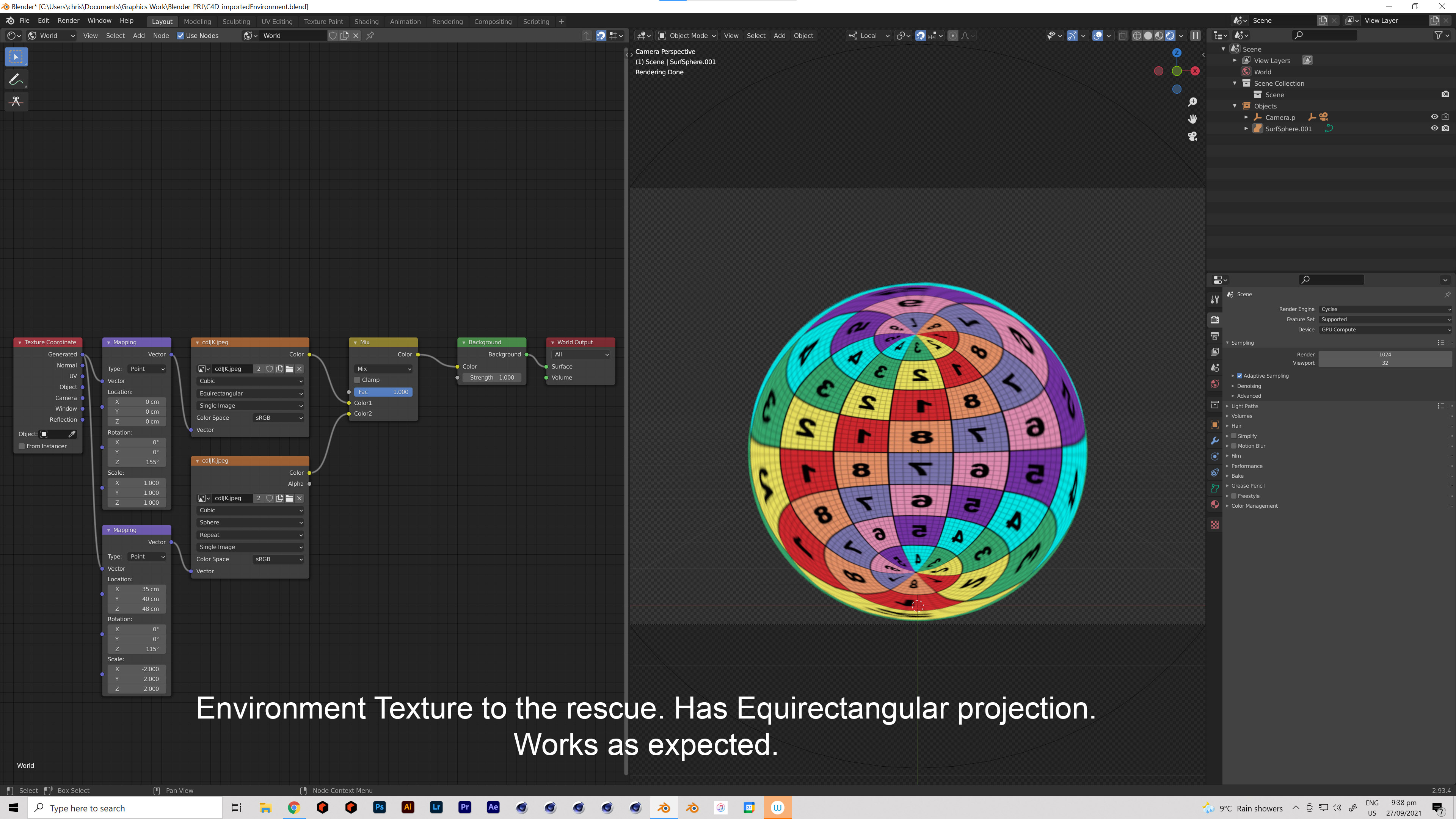Open Device dropdown showing GPU Compute
This screenshot has width=1456, height=819.
click(x=1385, y=329)
